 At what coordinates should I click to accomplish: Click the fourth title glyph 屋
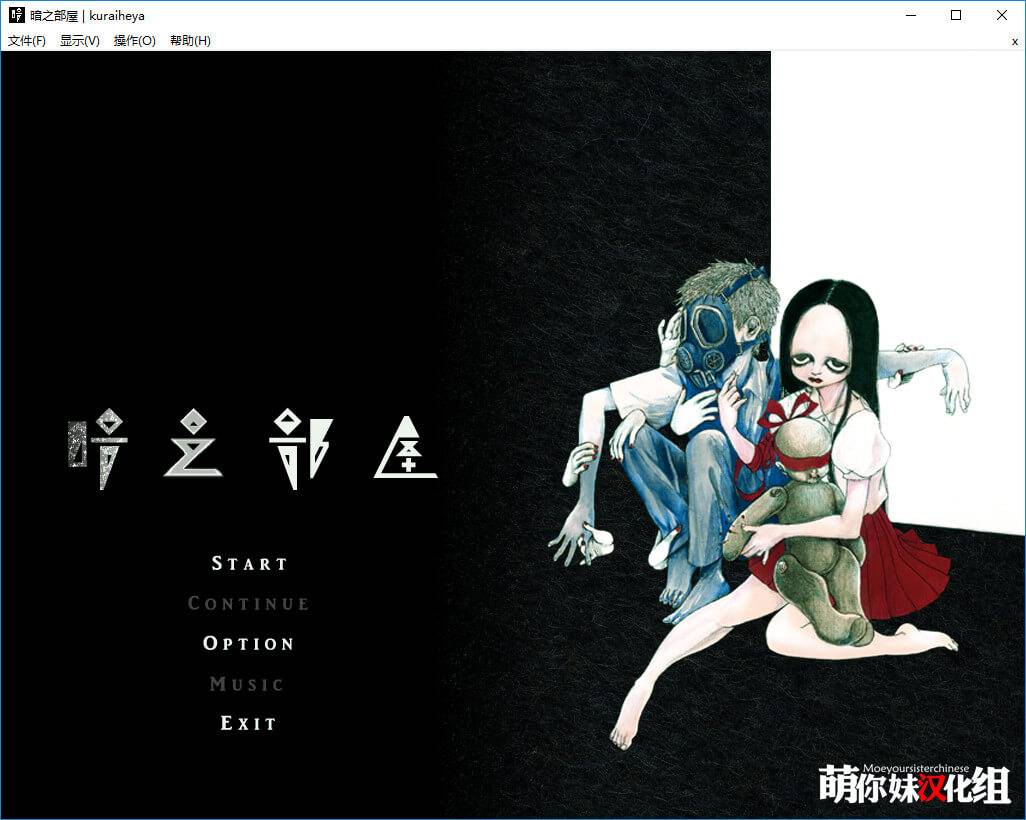click(406, 447)
